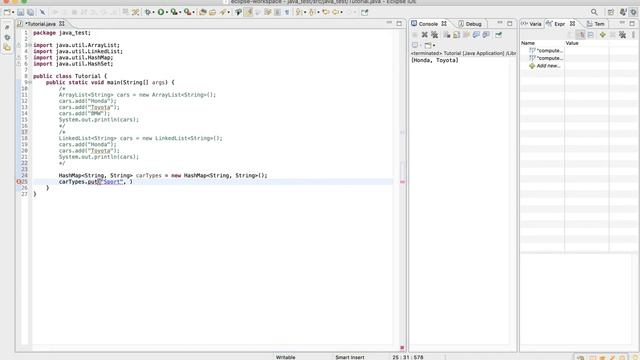Open the Forward navigation history dropdown arrow
This screenshot has width=640, height=360.
pyautogui.click(x=355, y=13)
